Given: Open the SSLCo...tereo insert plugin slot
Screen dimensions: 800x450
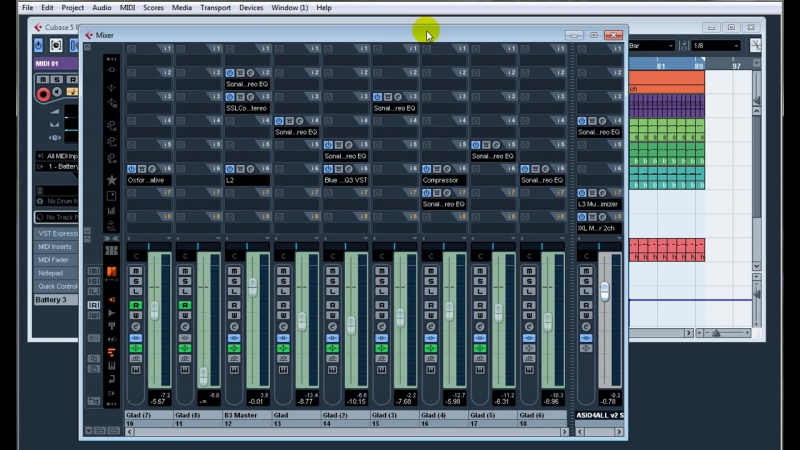Looking at the screenshot, I should (247, 108).
